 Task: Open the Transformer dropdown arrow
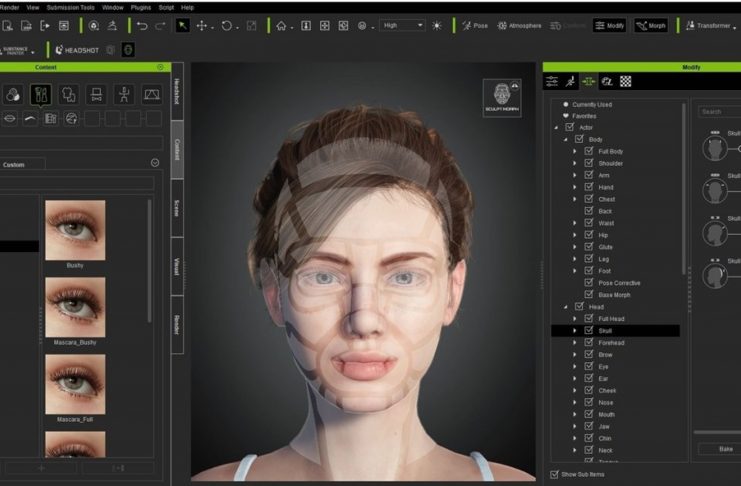pyautogui.click(x=734, y=27)
